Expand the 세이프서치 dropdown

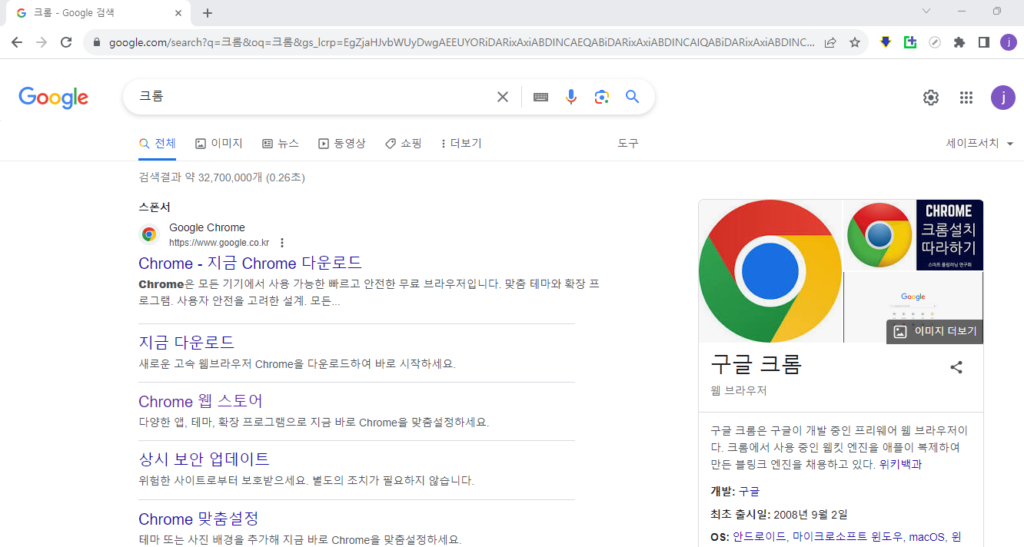979,144
